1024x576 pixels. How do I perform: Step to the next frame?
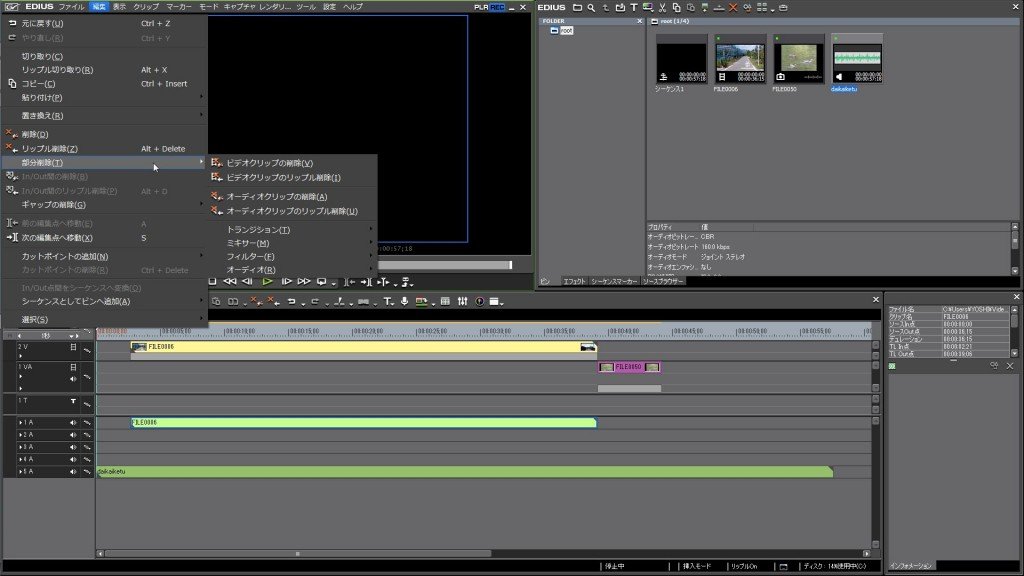286,281
